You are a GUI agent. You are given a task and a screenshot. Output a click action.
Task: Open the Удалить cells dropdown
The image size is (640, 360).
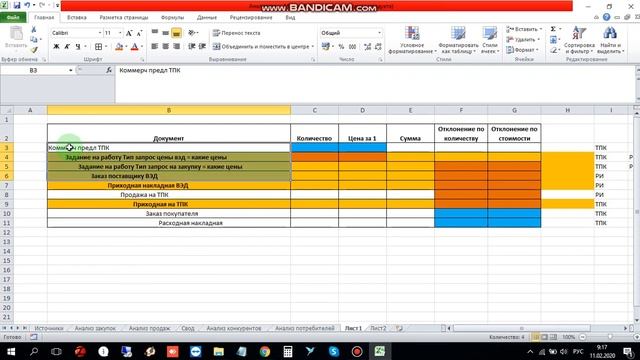click(523, 40)
